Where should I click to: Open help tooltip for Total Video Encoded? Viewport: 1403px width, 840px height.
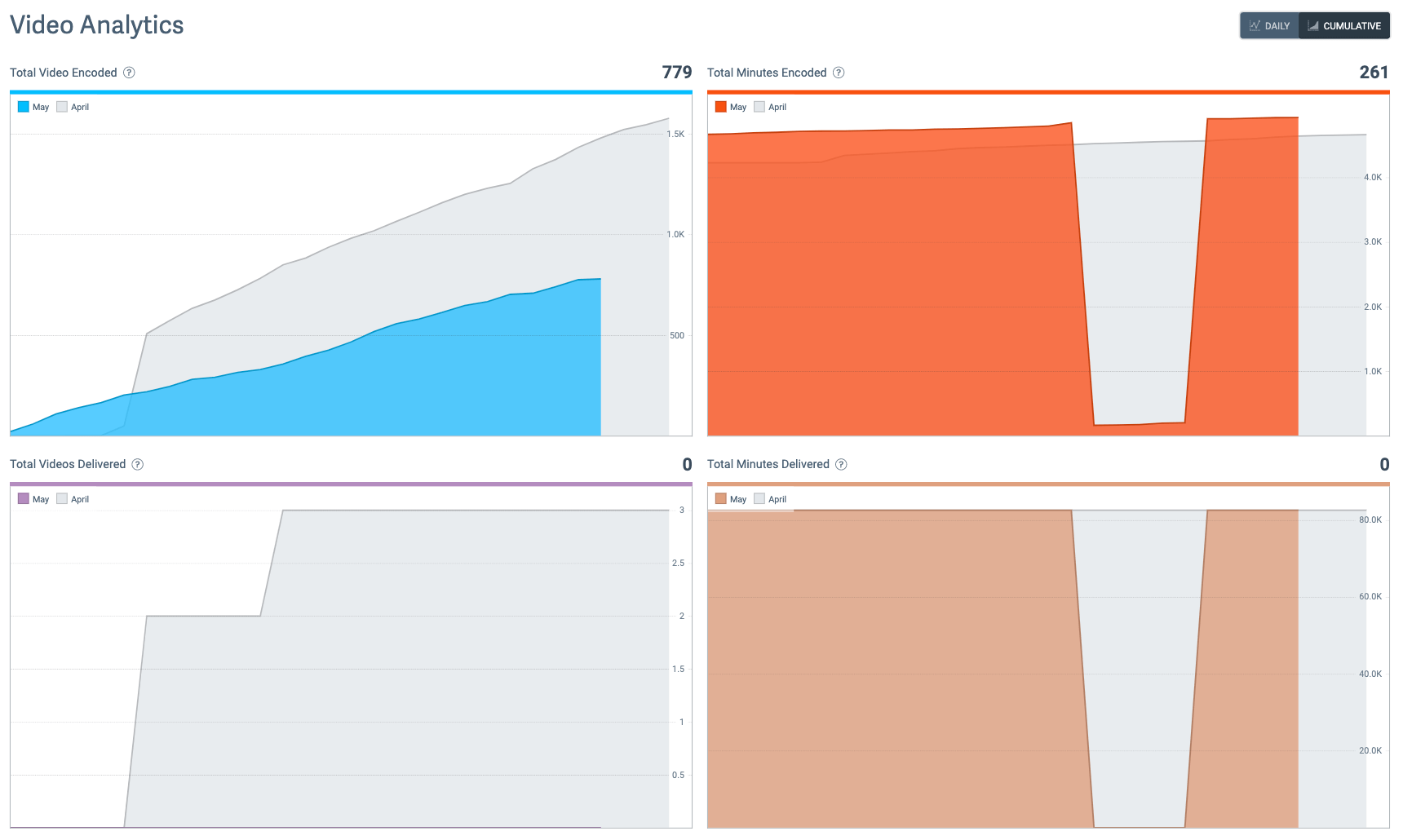(128, 73)
